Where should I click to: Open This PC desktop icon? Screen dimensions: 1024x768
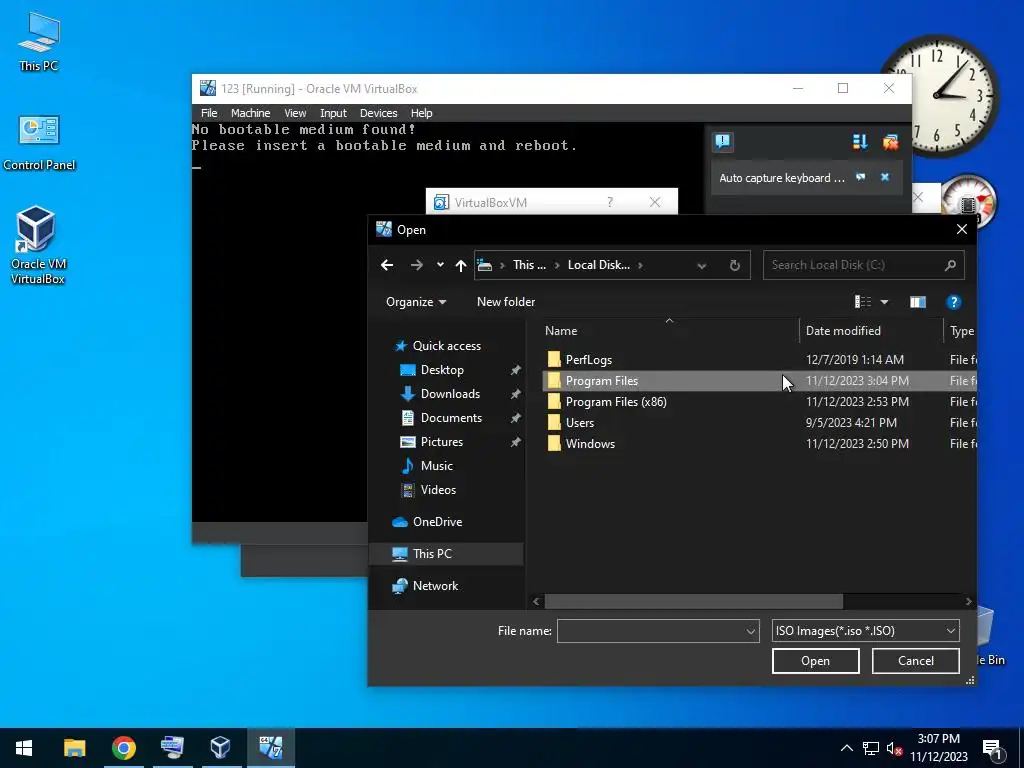(x=39, y=42)
